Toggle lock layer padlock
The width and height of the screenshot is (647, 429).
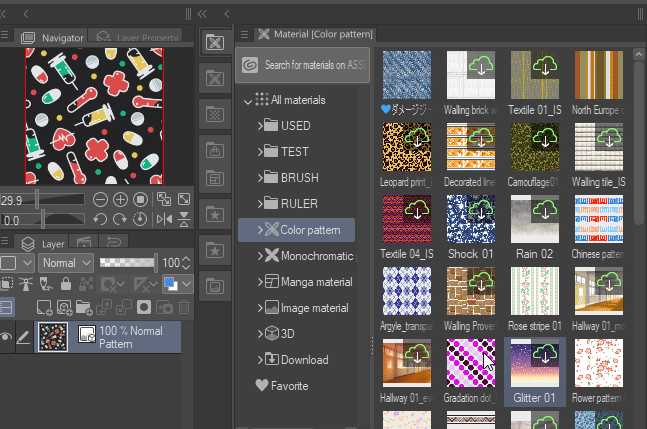tap(66, 284)
